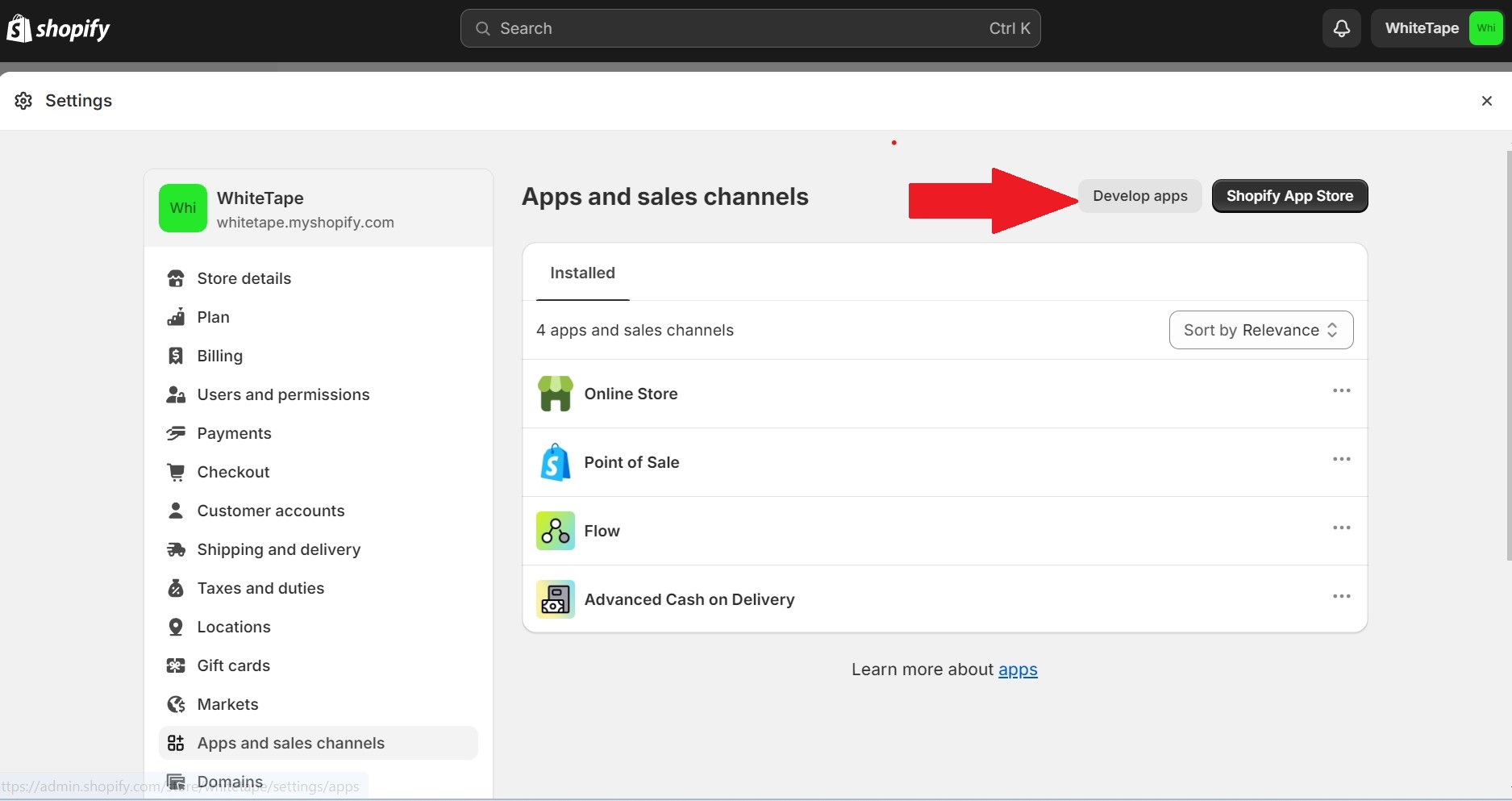The width and height of the screenshot is (1512, 801).
Task: Click the Gift cards icon
Action: tap(176, 665)
